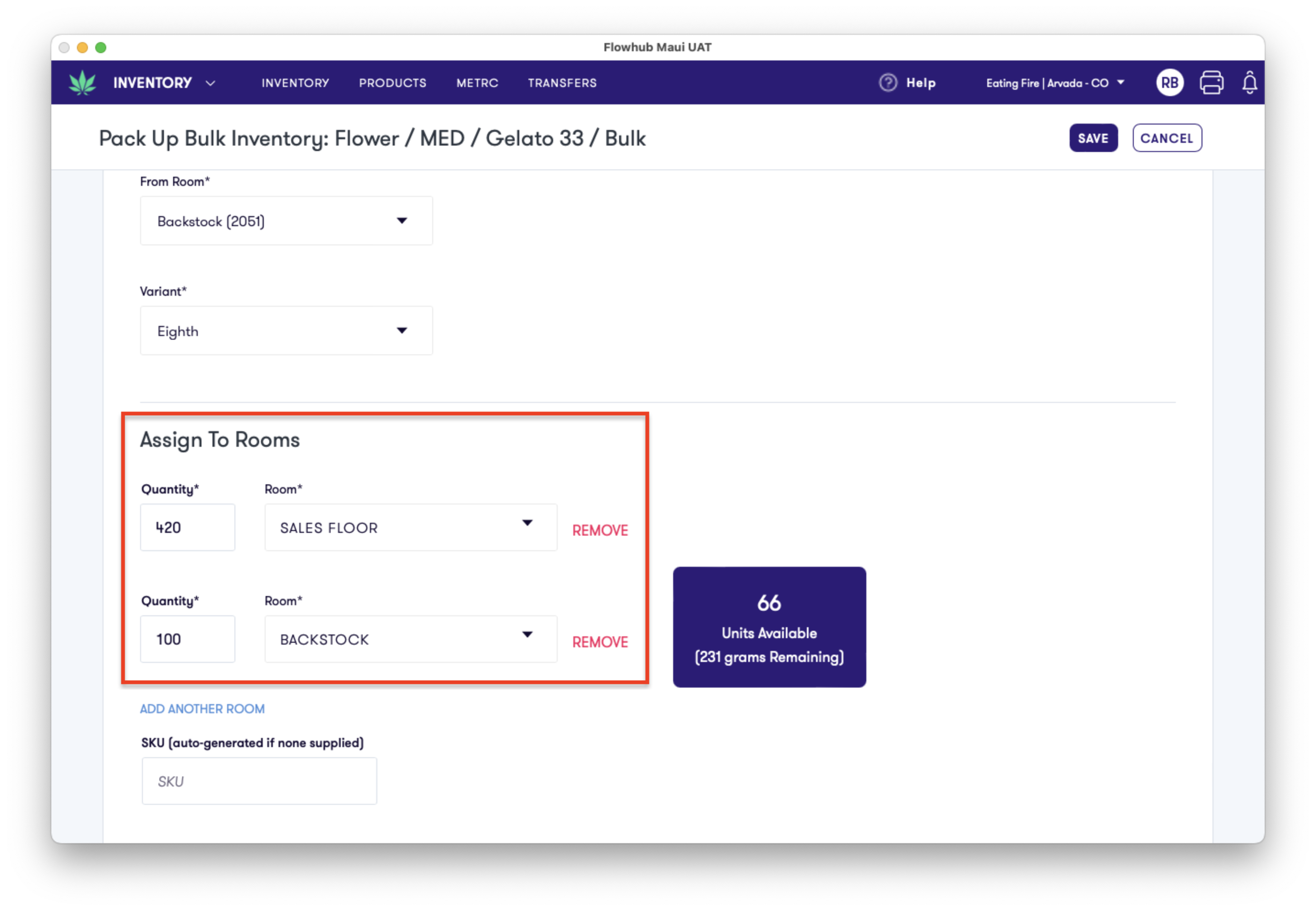This screenshot has width=1316, height=911.
Task: Navigate to the TRANSFERS tab
Action: (562, 83)
